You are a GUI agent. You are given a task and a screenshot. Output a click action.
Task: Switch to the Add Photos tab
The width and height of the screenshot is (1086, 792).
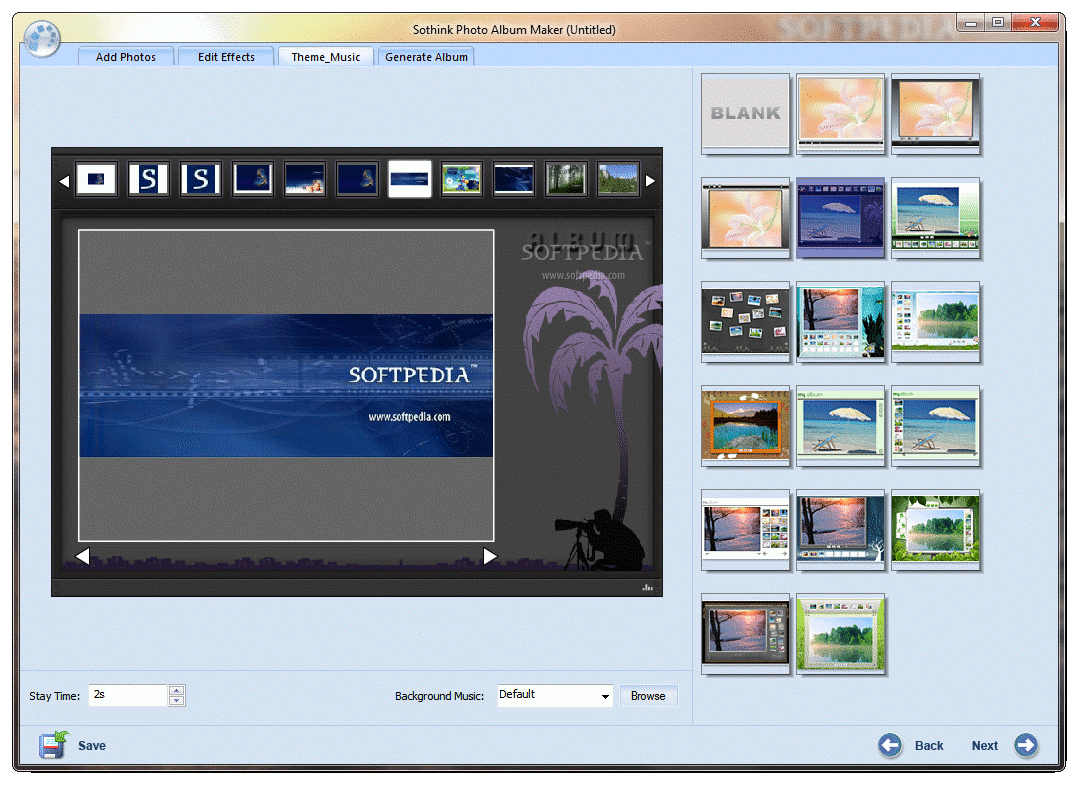[x=125, y=57]
